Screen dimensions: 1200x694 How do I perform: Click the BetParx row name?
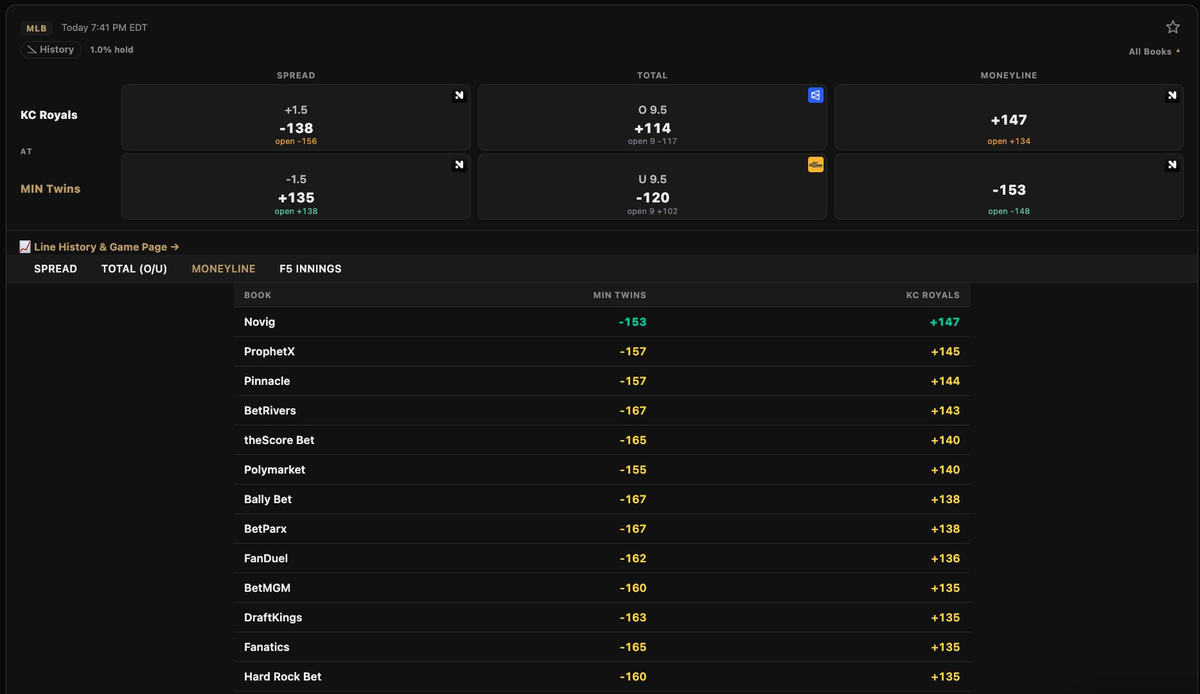click(265, 529)
